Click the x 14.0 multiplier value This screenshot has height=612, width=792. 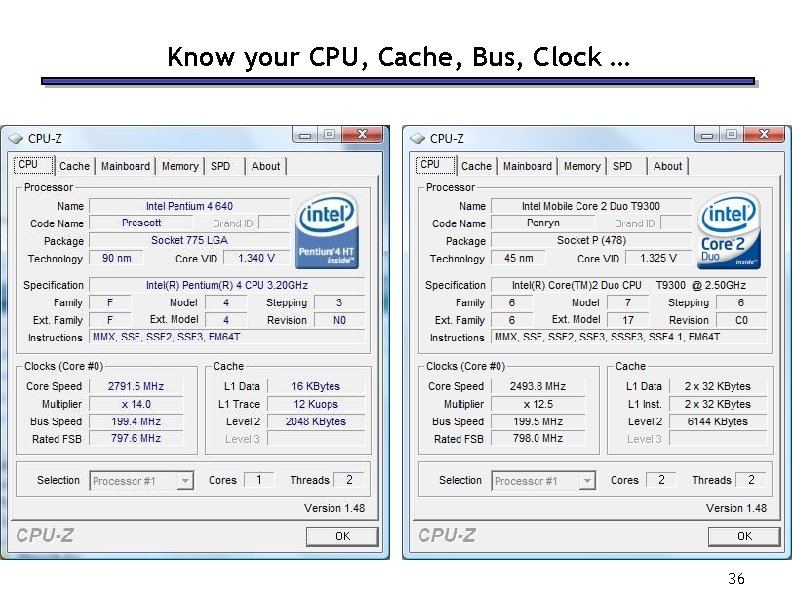point(136,404)
